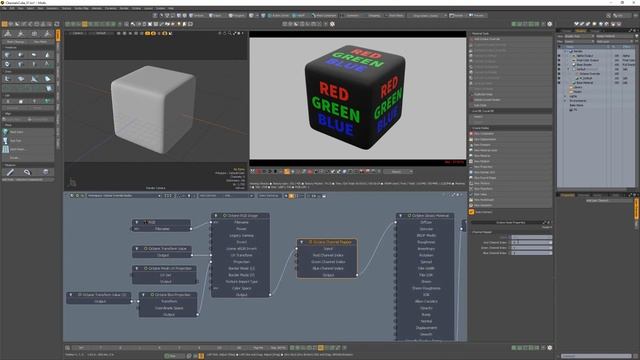640x360 pixels.
Task: Collapse the RGB node
Action: (x=137, y=222)
